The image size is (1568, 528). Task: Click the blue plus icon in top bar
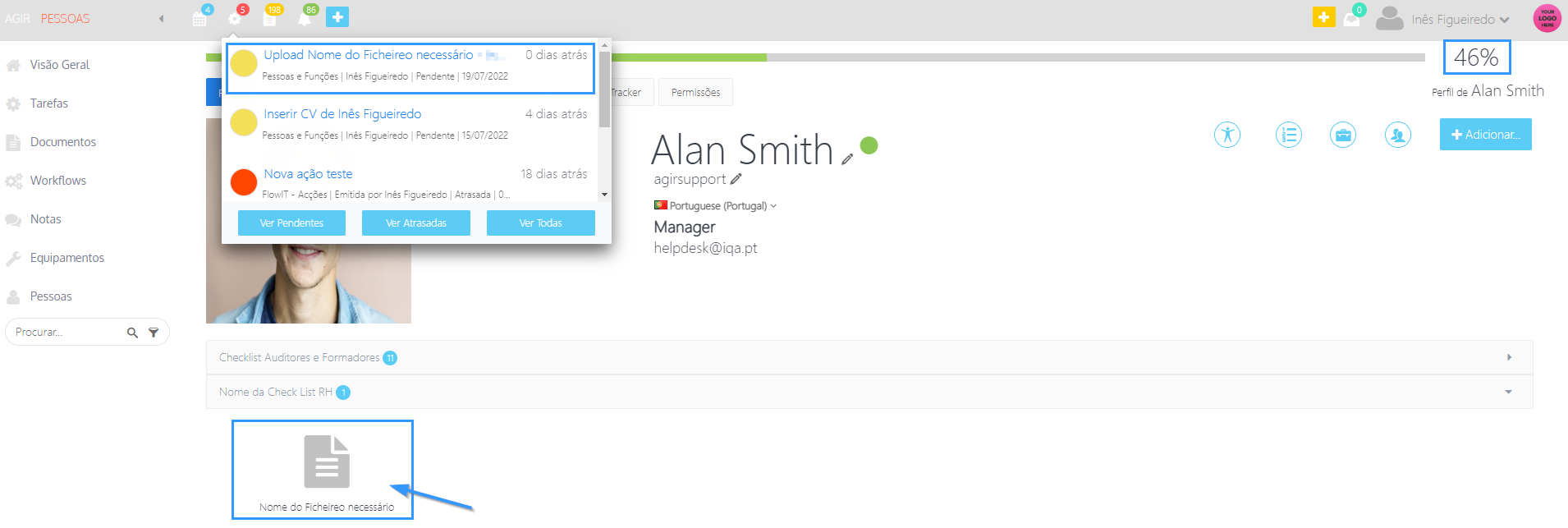337,17
